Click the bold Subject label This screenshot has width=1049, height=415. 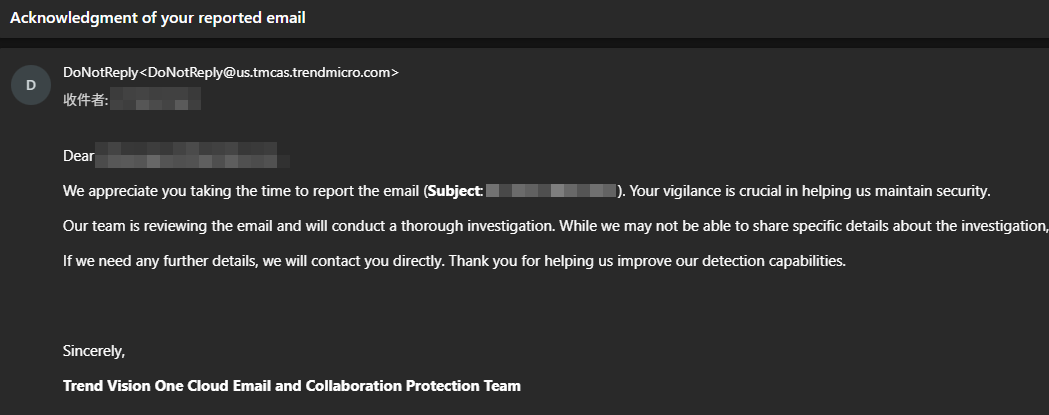pos(455,190)
